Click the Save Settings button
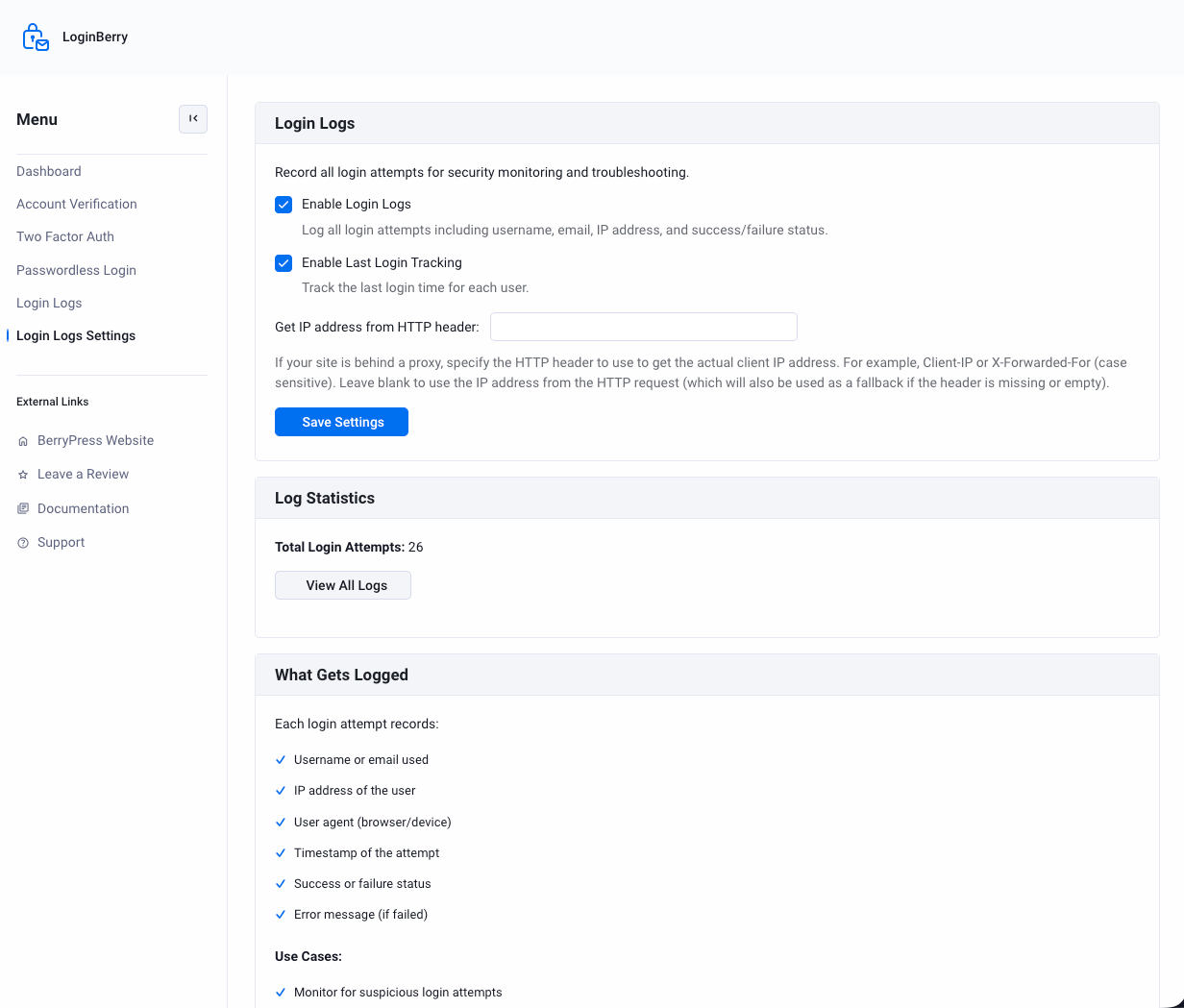The width and height of the screenshot is (1184, 1008). (x=341, y=422)
